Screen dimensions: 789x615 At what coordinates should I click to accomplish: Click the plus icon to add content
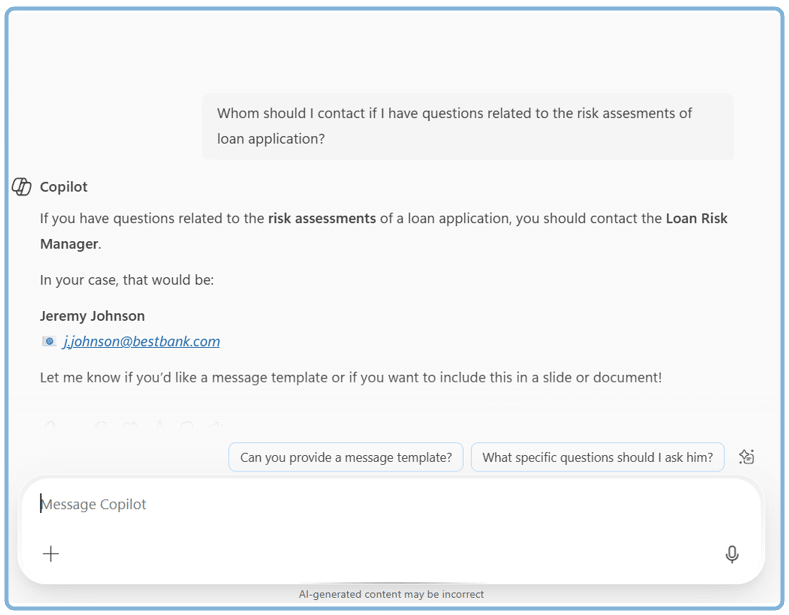point(51,554)
